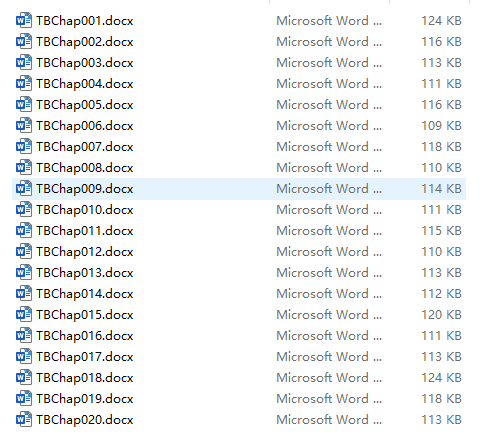
Task: Click the Word icon next to TBChap007.docx
Action: pos(24,147)
